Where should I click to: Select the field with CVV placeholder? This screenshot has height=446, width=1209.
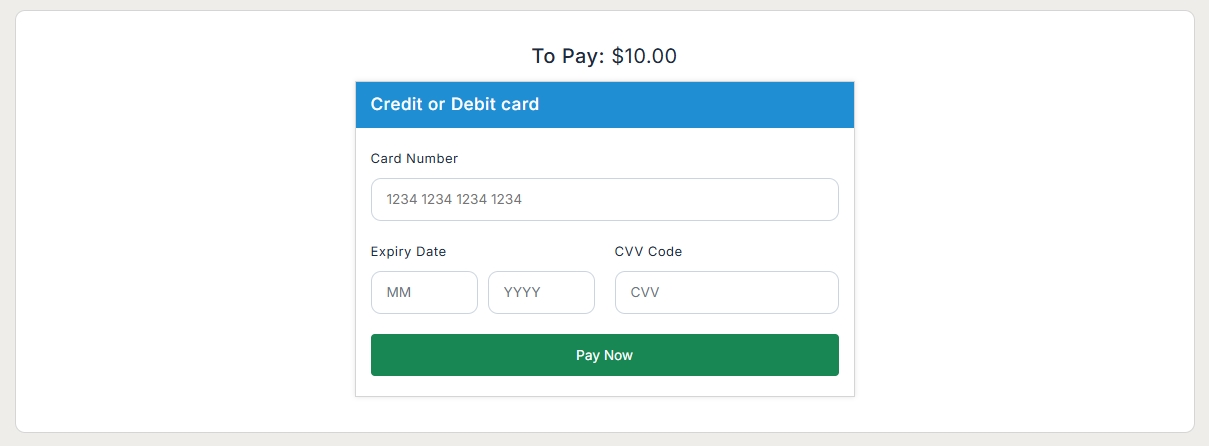(726, 292)
